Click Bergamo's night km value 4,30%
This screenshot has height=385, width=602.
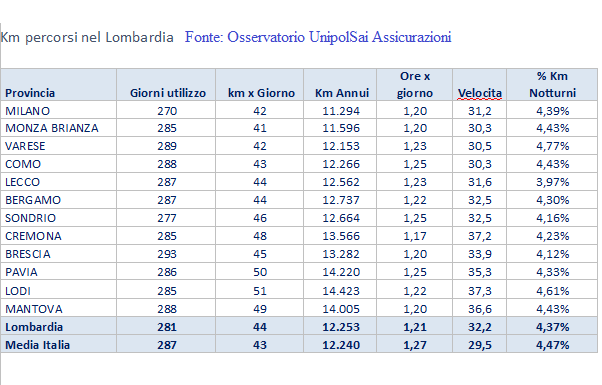tap(552, 200)
